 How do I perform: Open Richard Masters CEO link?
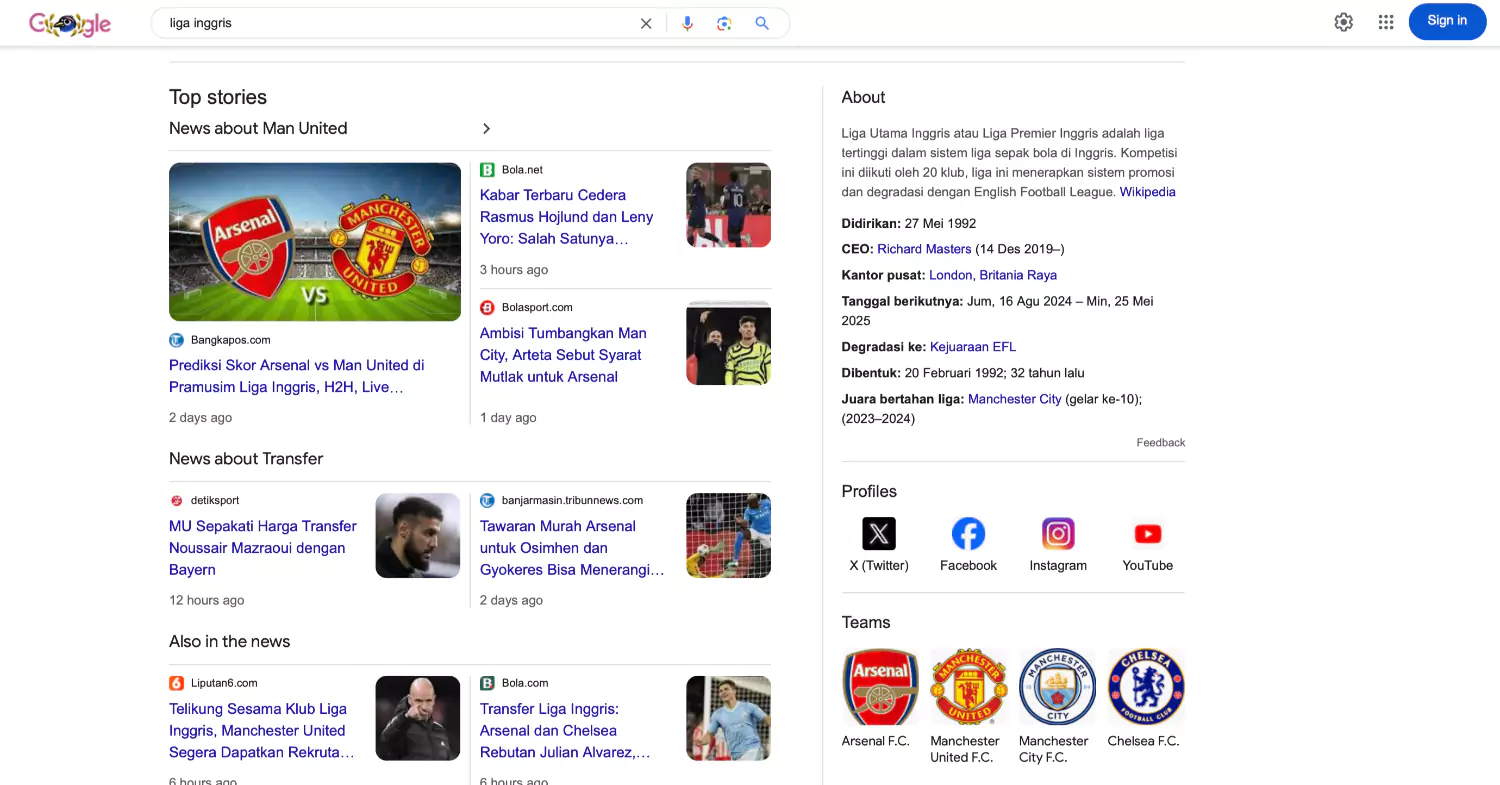pos(924,249)
